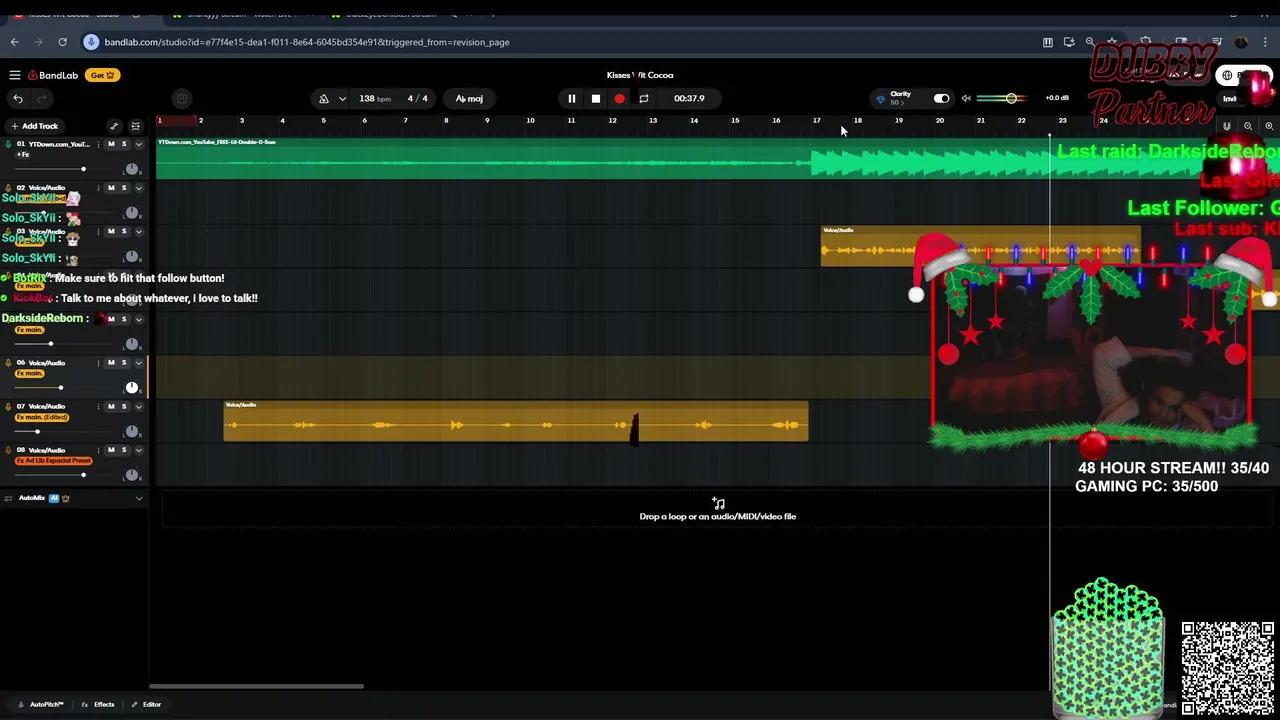Open Fx Ad Lib Espacial Preset on track 08
This screenshot has width=1280, height=720.
[x=54, y=460]
